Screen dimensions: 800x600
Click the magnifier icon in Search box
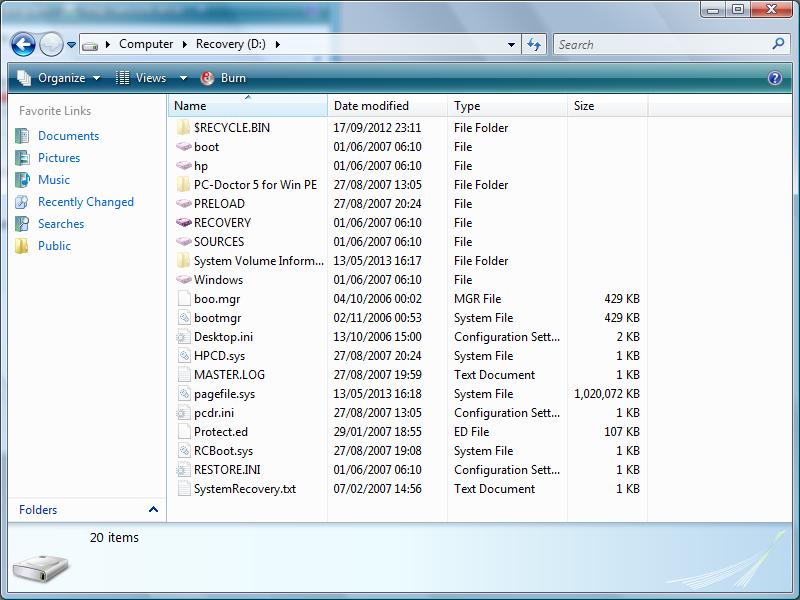tap(778, 44)
